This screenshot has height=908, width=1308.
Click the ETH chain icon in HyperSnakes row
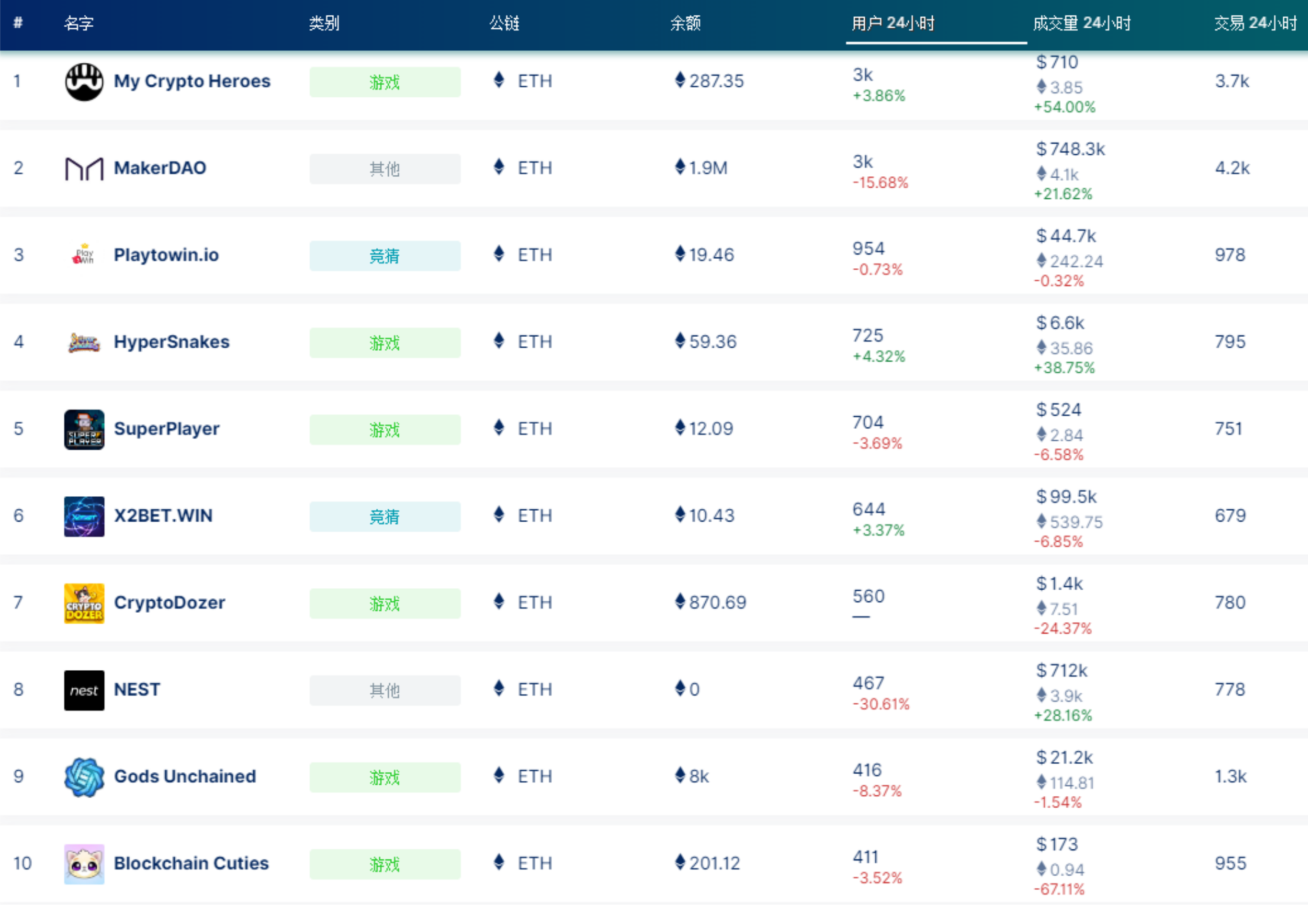(x=499, y=341)
